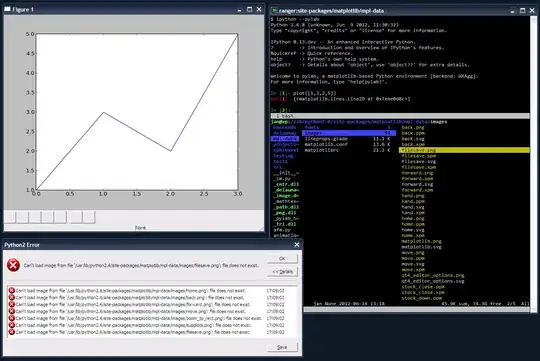Image resolution: width=540 pixels, height=361 pixels.
Task: Close the Python2 Error dialog
Action: tap(297, 245)
